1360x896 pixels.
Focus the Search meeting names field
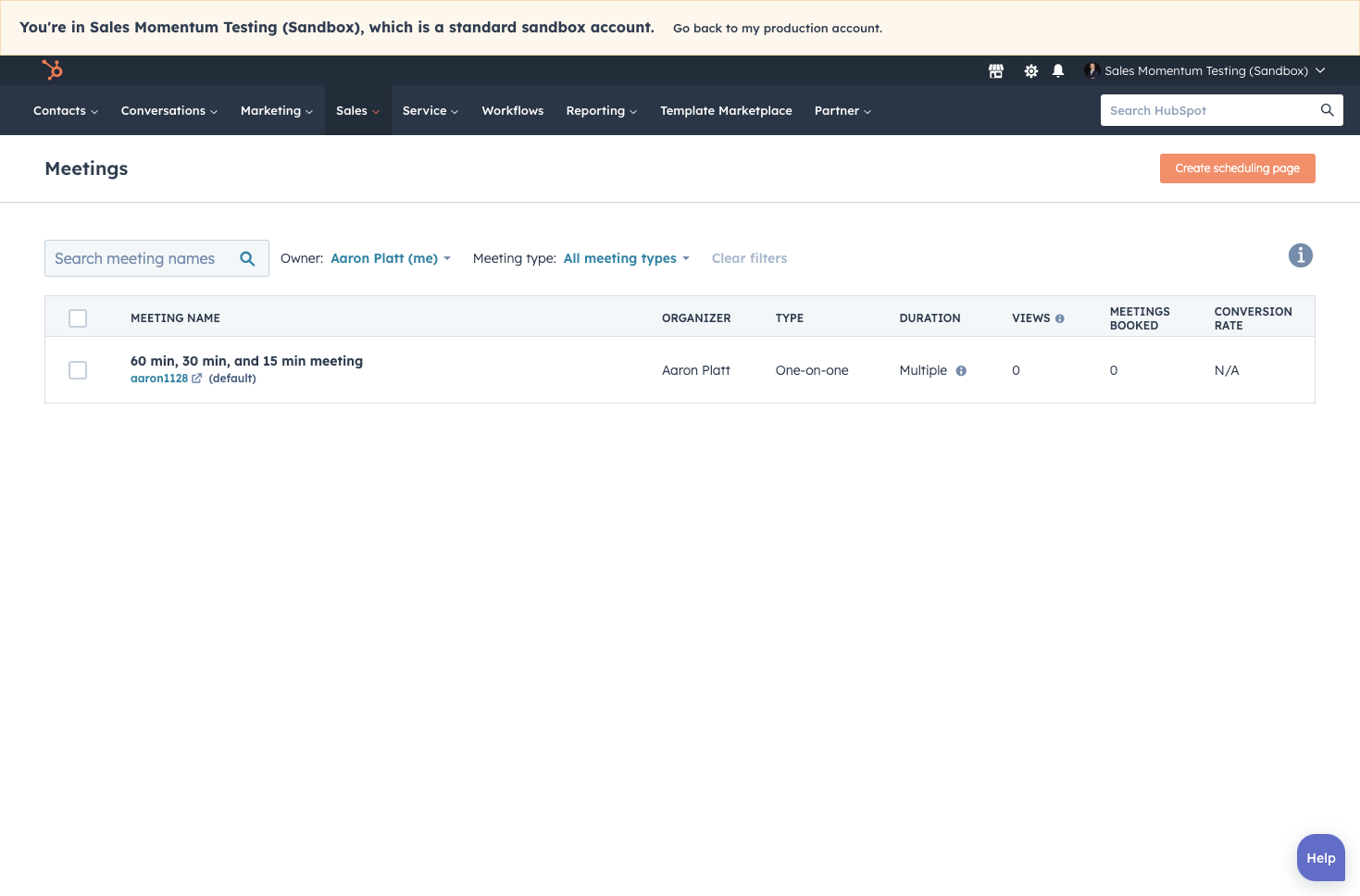tap(156, 258)
